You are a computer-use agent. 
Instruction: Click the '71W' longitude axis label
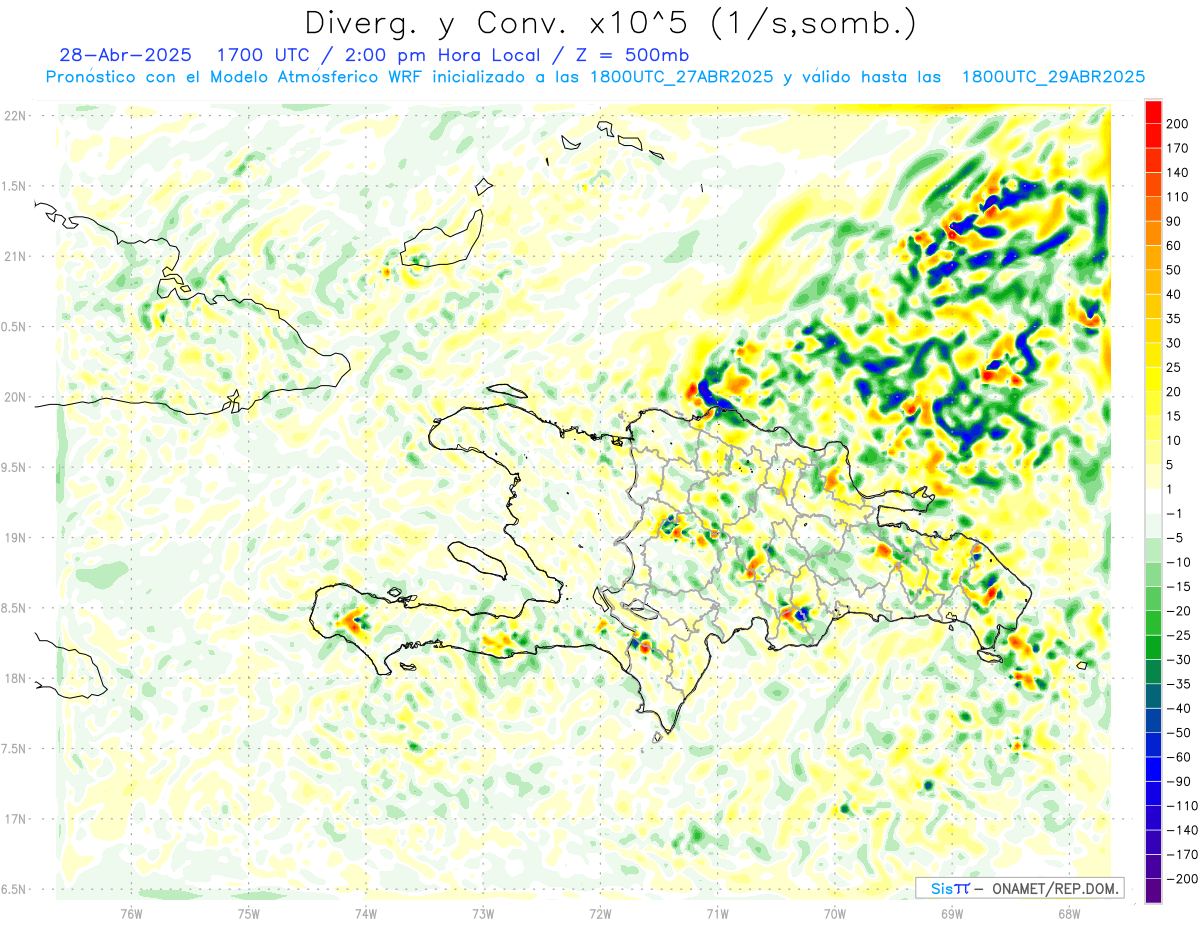717,913
